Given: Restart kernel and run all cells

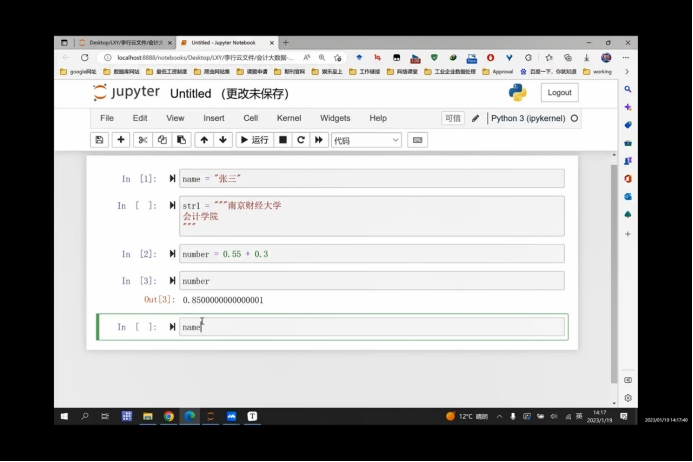Looking at the screenshot, I should [319, 140].
